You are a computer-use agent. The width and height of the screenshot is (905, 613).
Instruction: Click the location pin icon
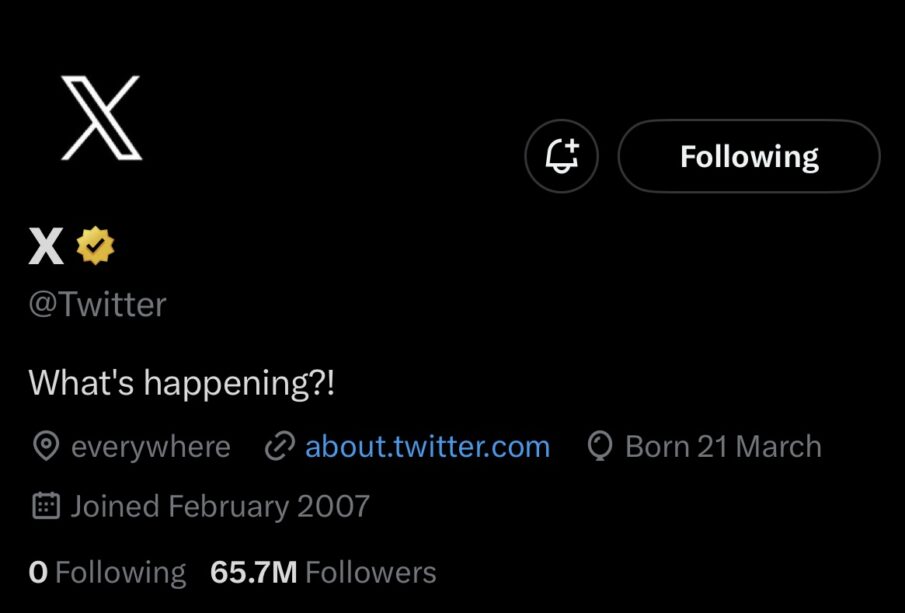[45, 447]
